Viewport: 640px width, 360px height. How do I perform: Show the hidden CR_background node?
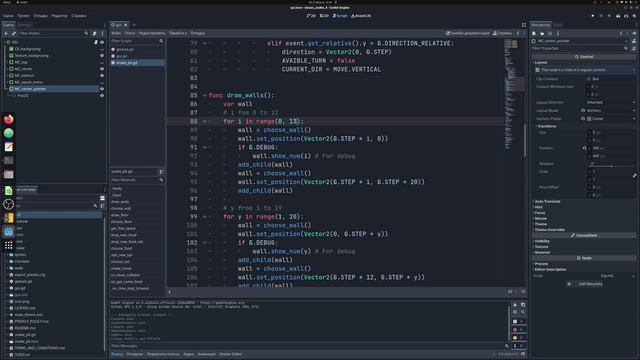pyautogui.click(x=102, y=49)
